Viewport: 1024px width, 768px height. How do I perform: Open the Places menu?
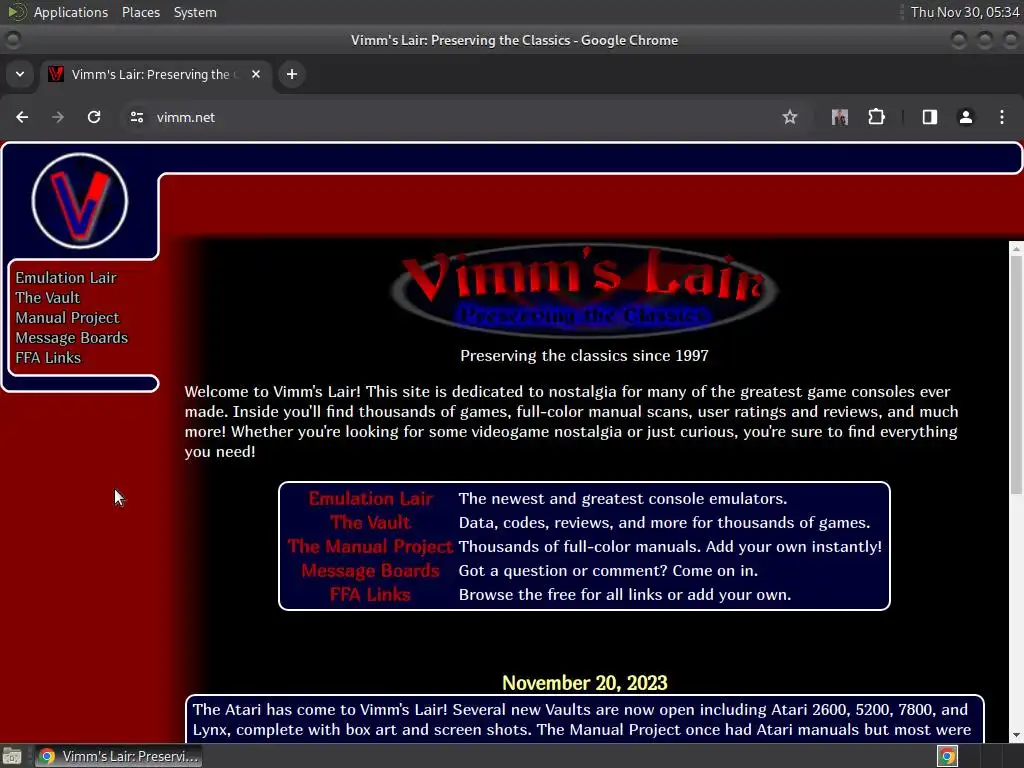coord(140,12)
